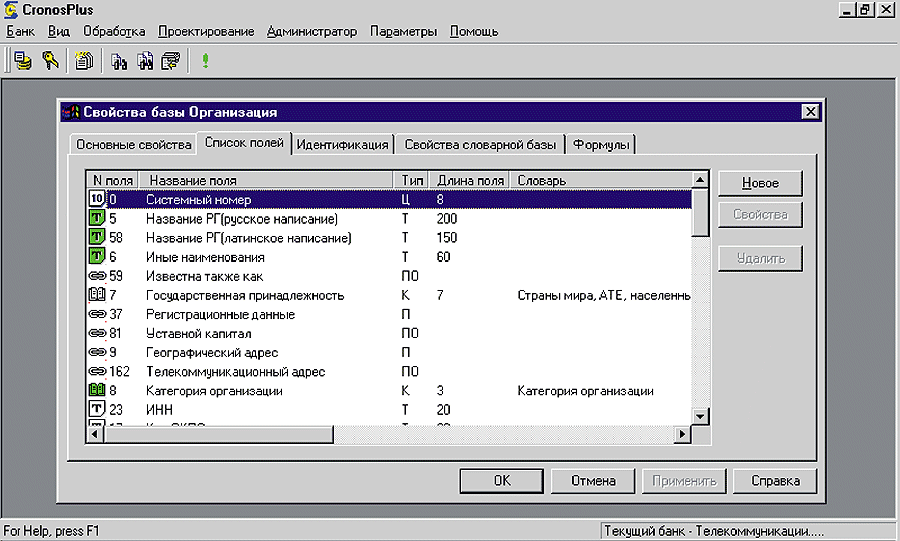Viewport: 900px width, 541px height.
Task: Click the Удалить button
Action: 761,259
